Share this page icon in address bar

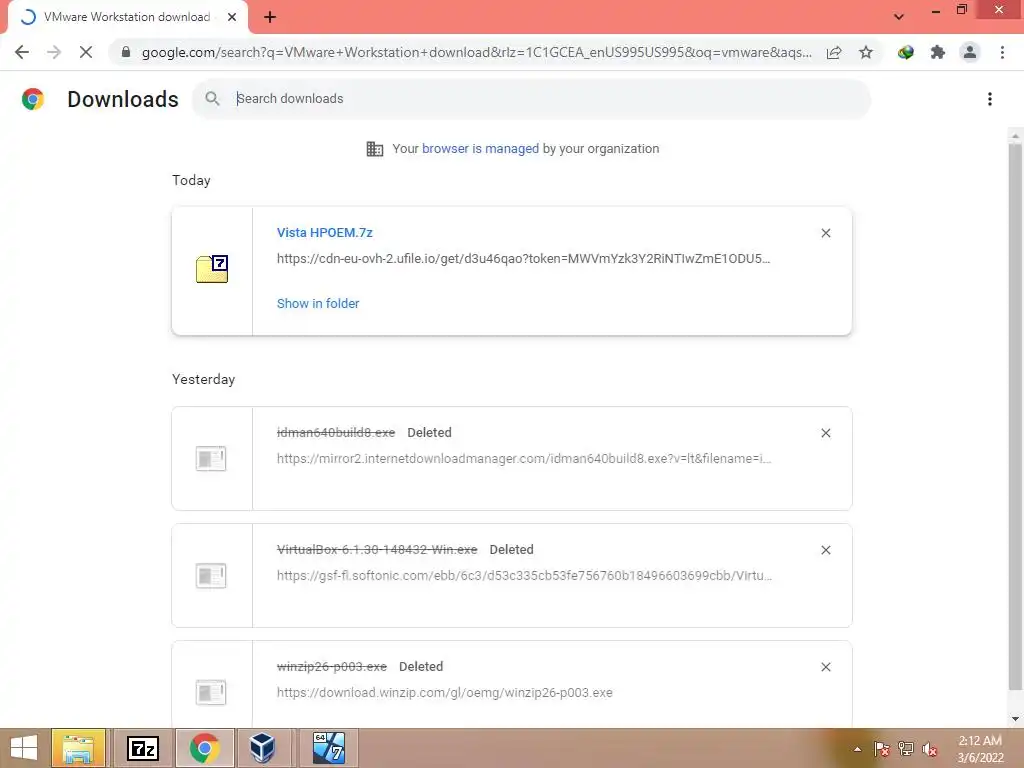[x=834, y=52]
